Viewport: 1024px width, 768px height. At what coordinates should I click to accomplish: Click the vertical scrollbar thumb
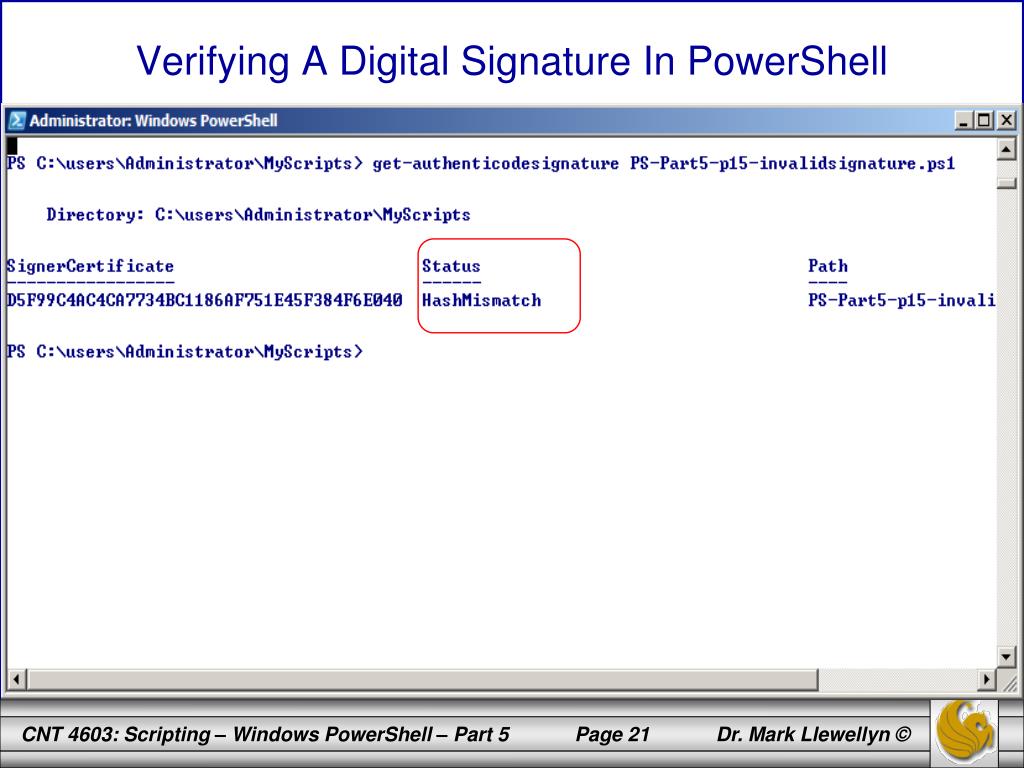point(1006,182)
